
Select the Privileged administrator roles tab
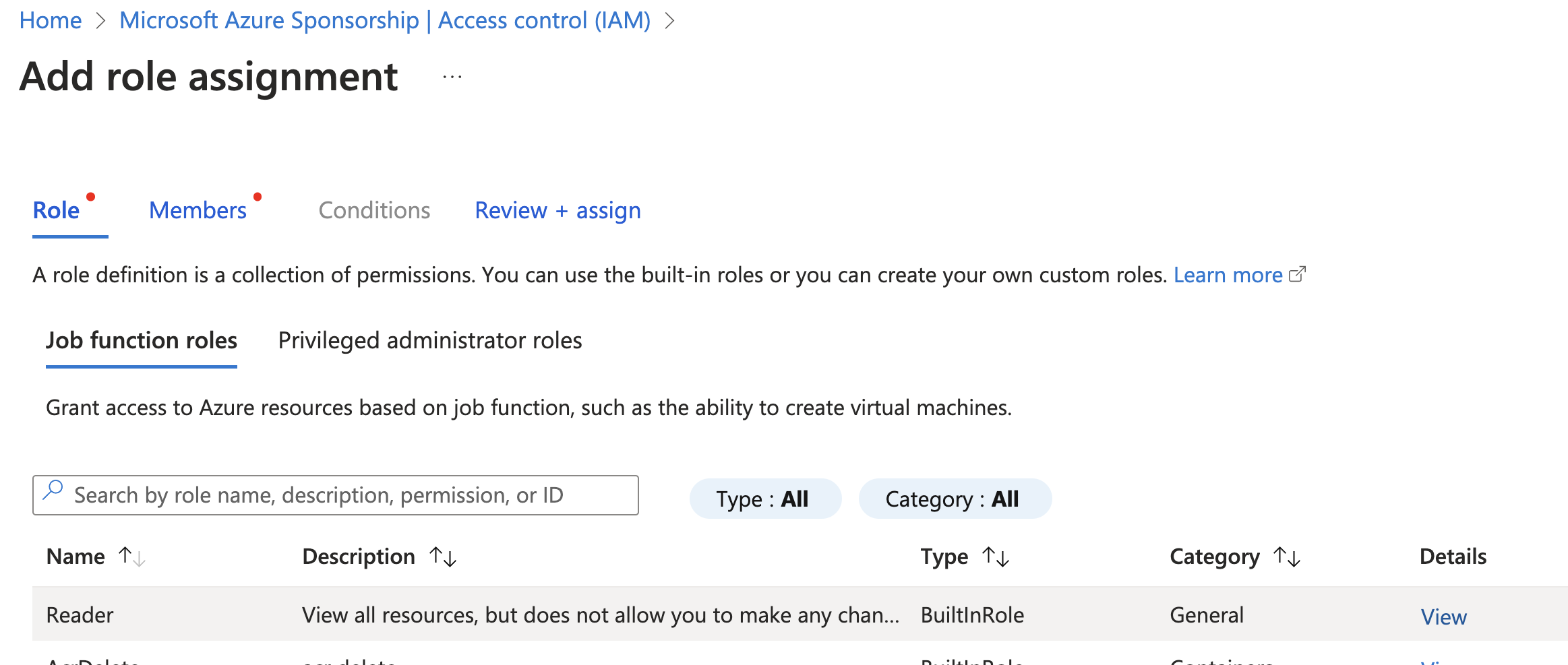coord(429,340)
